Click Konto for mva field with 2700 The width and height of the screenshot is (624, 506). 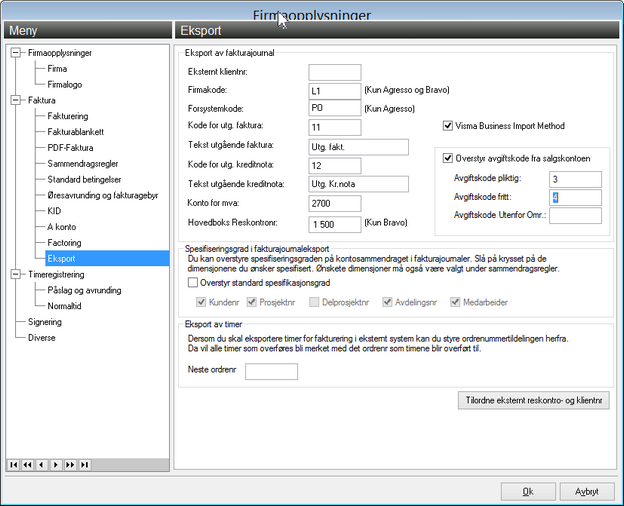pos(335,203)
